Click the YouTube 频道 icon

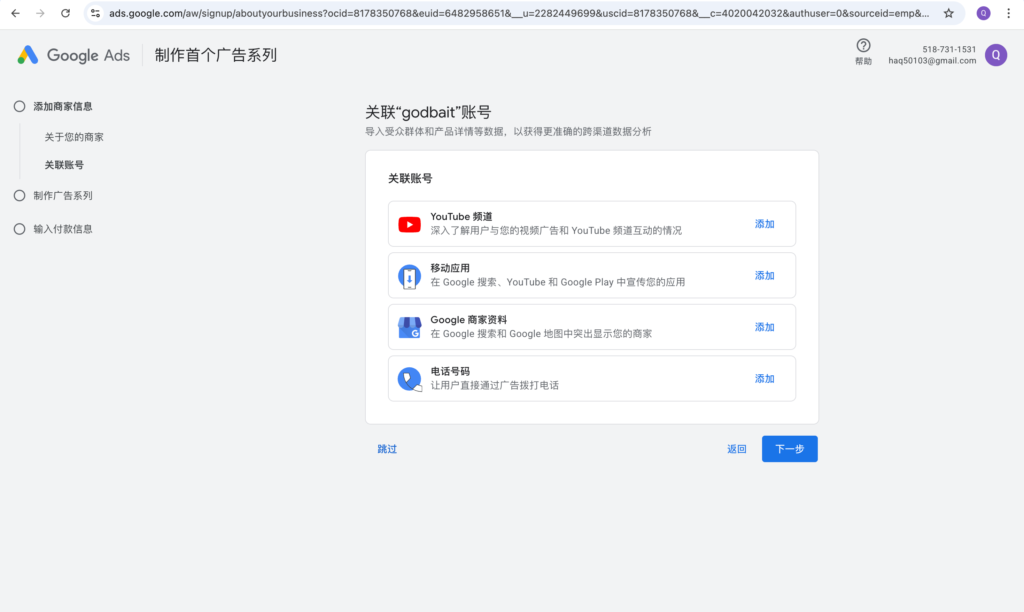click(x=409, y=224)
